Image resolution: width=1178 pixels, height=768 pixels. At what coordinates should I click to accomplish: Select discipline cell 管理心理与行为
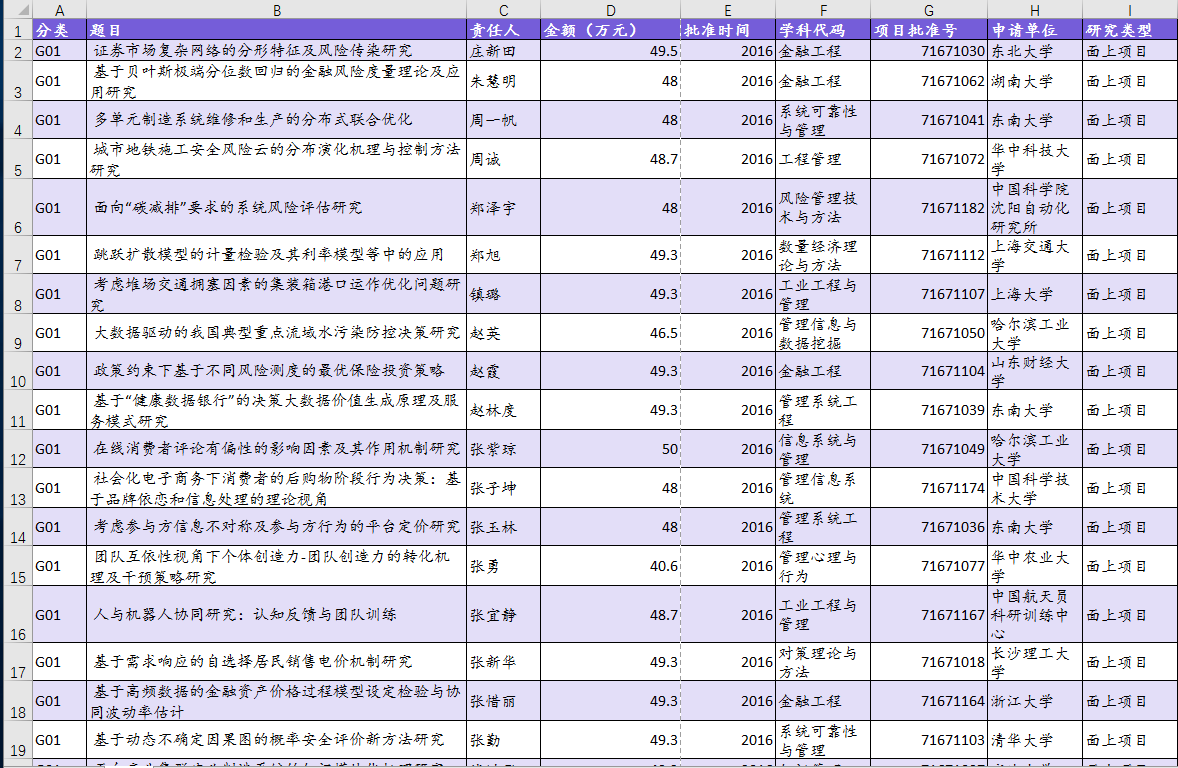point(823,566)
